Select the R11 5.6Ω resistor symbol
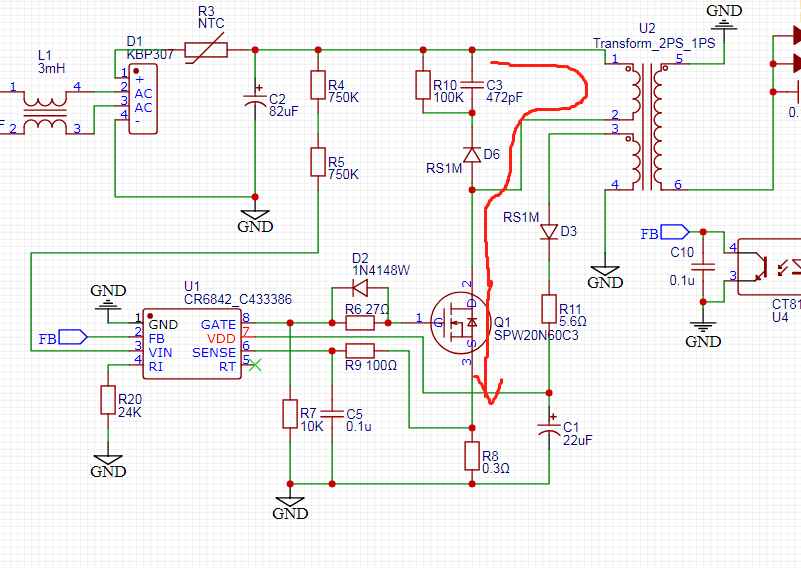 tap(549, 309)
